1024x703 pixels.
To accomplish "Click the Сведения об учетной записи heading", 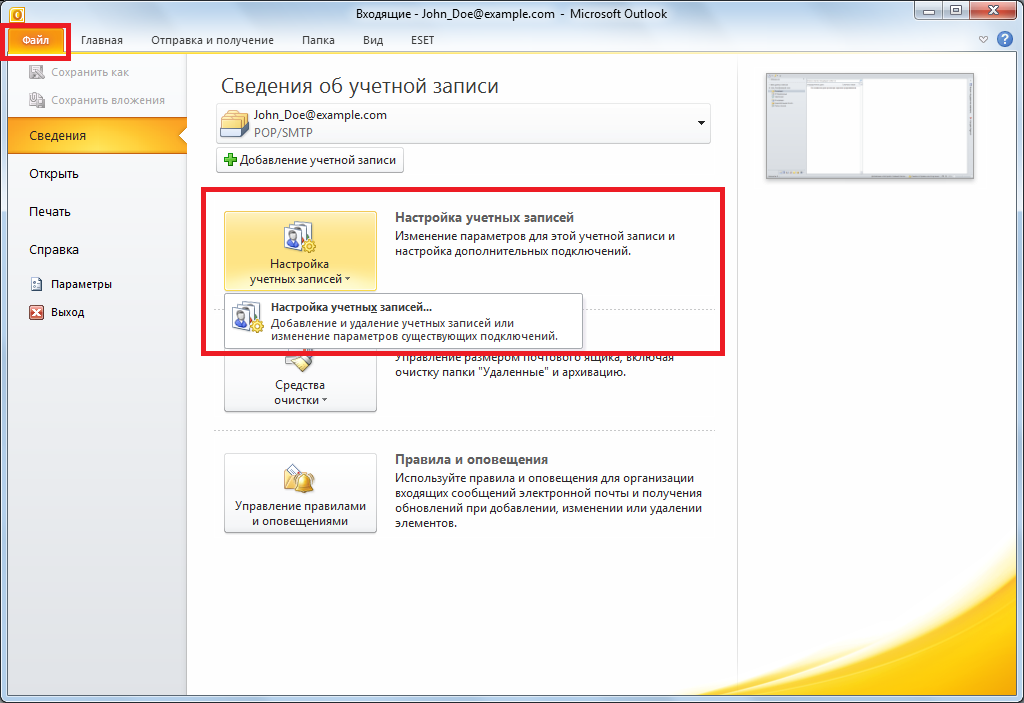I will click(x=360, y=86).
